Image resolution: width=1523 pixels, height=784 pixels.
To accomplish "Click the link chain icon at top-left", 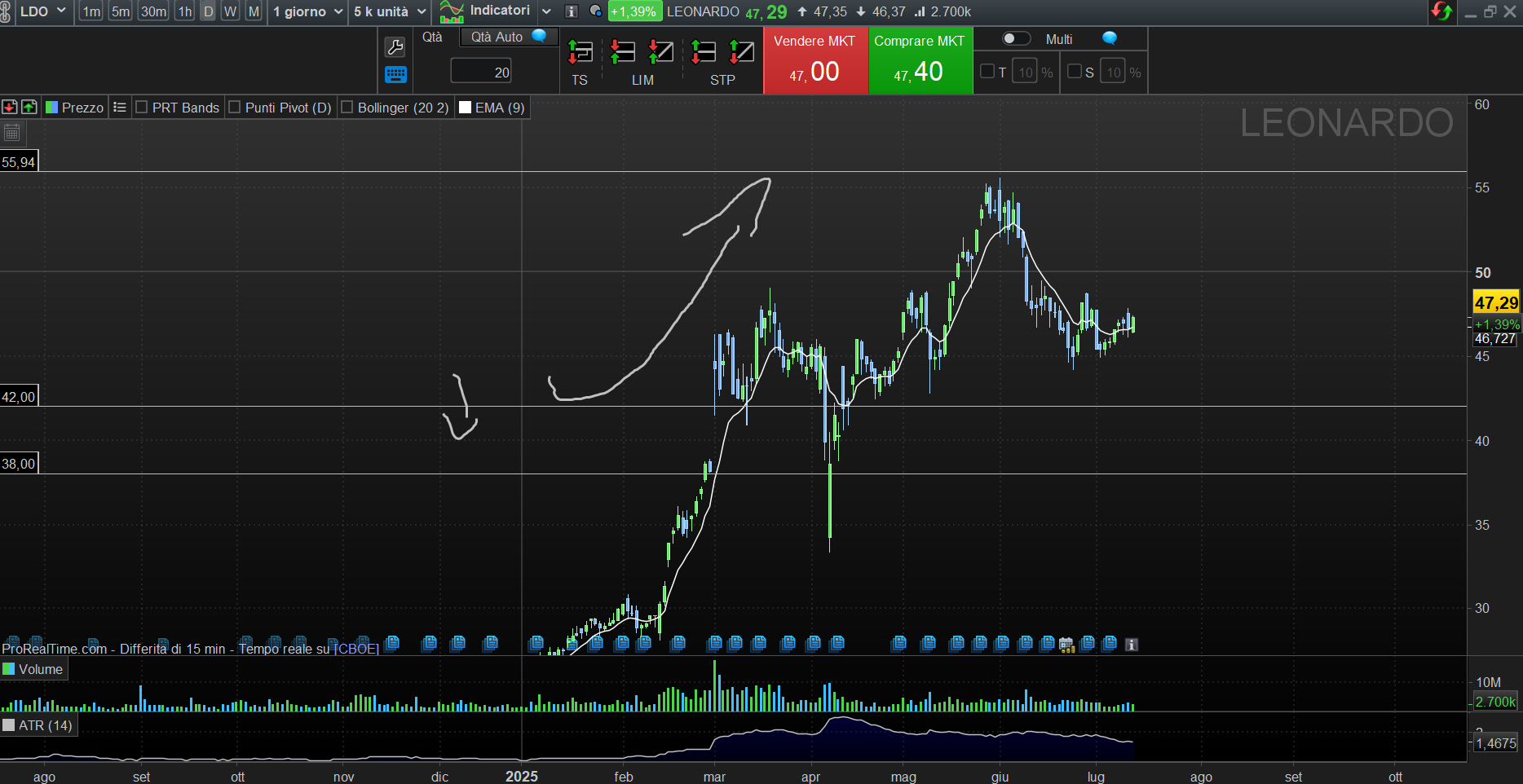I will 6,11.
